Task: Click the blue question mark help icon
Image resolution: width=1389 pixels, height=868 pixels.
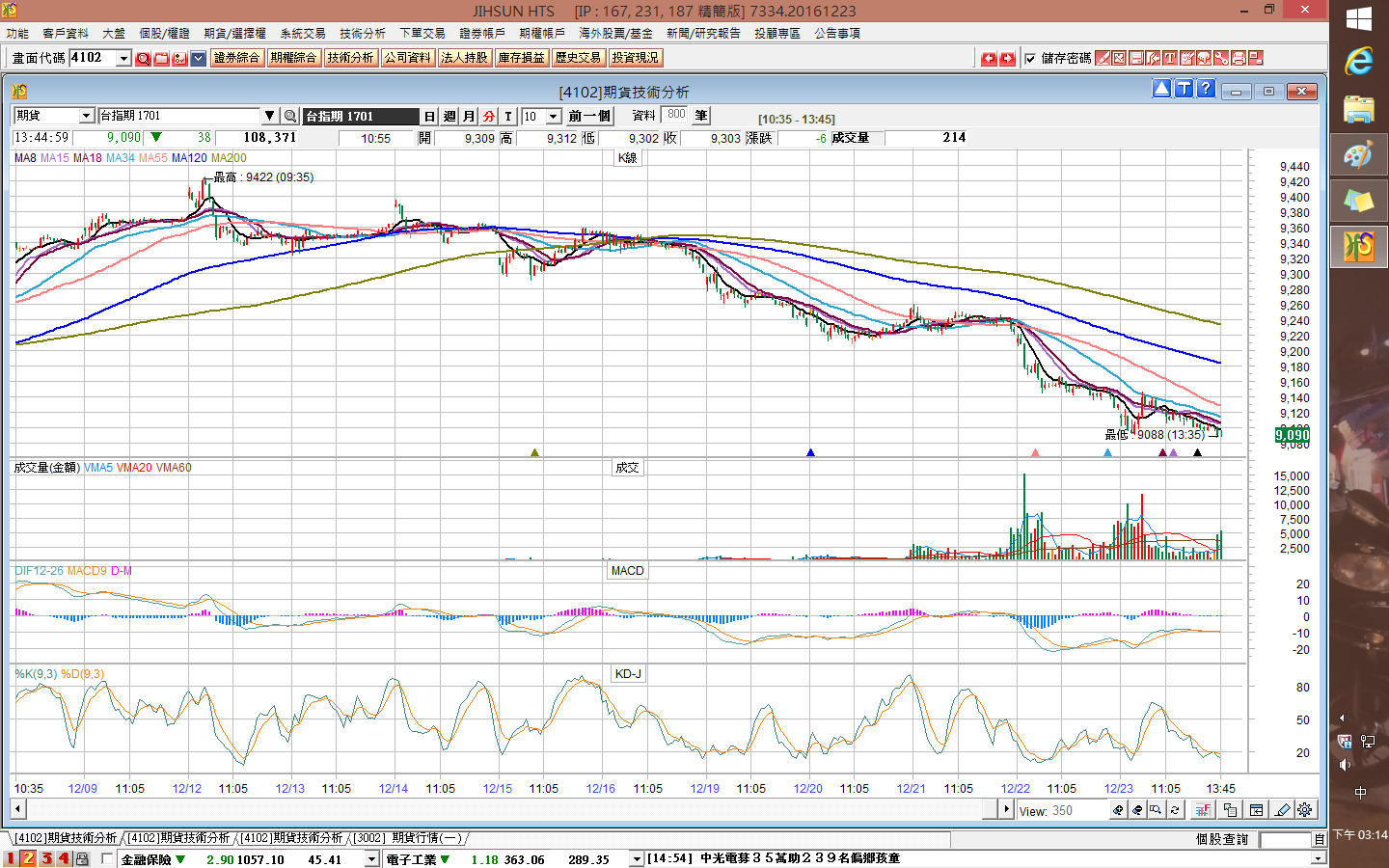Action: click(1206, 89)
